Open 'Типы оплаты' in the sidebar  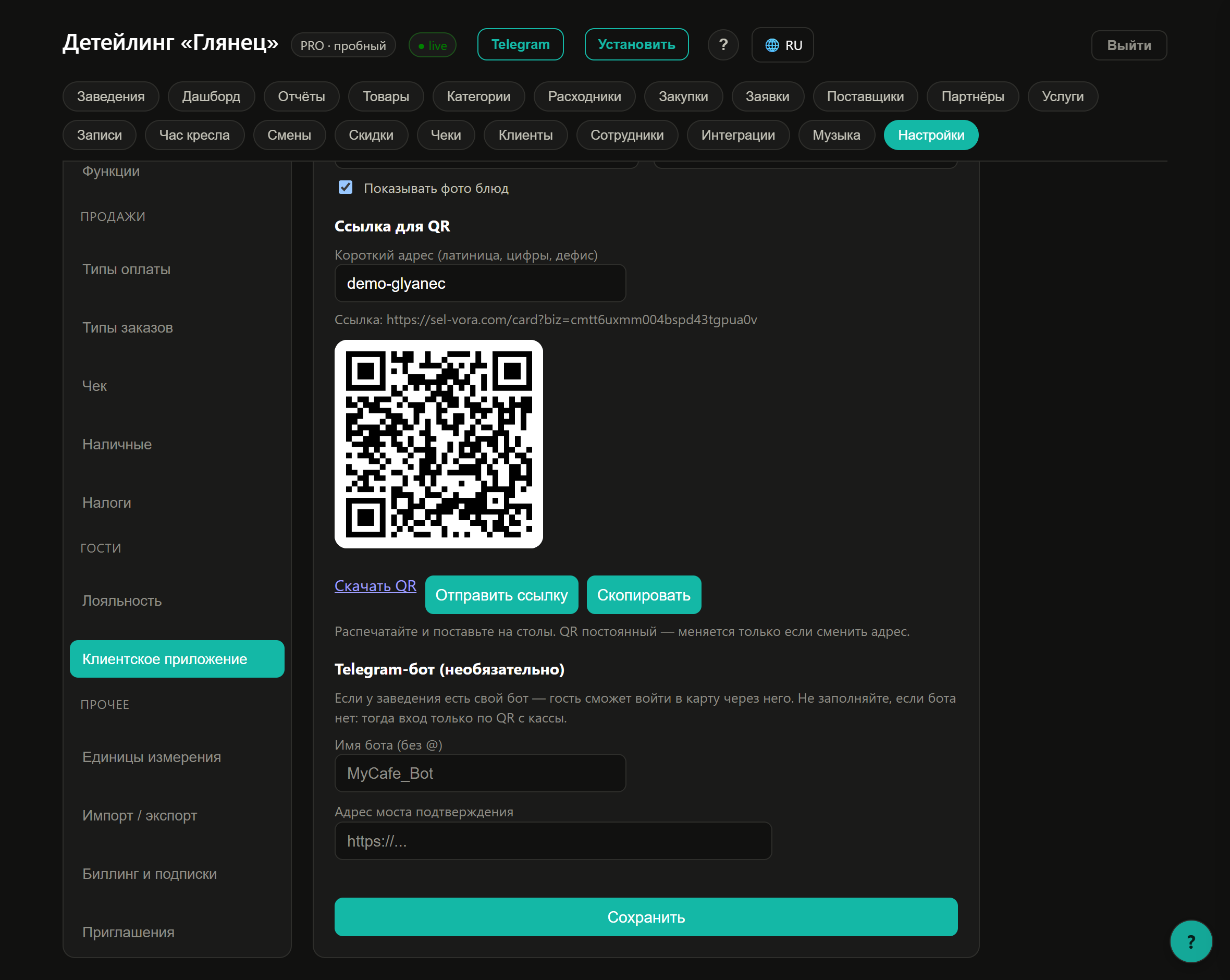pos(177,269)
